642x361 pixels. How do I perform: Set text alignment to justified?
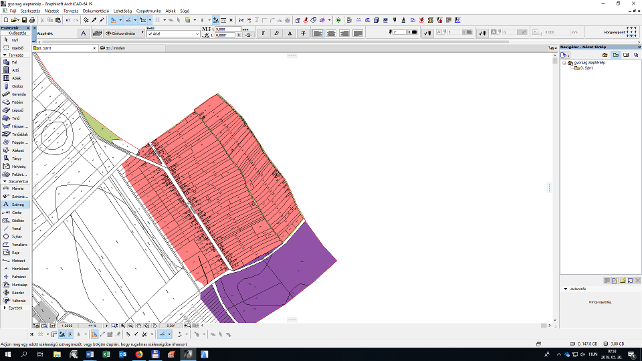[x=358, y=33]
